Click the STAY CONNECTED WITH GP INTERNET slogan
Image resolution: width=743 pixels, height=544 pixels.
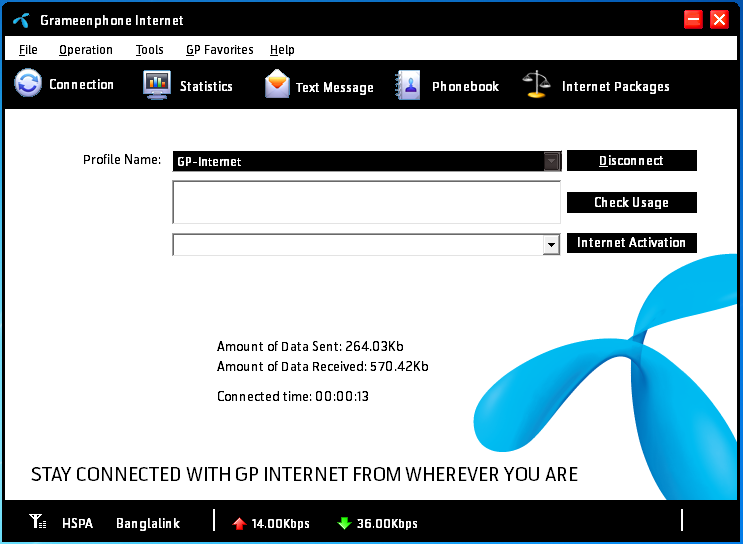[x=304, y=474]
